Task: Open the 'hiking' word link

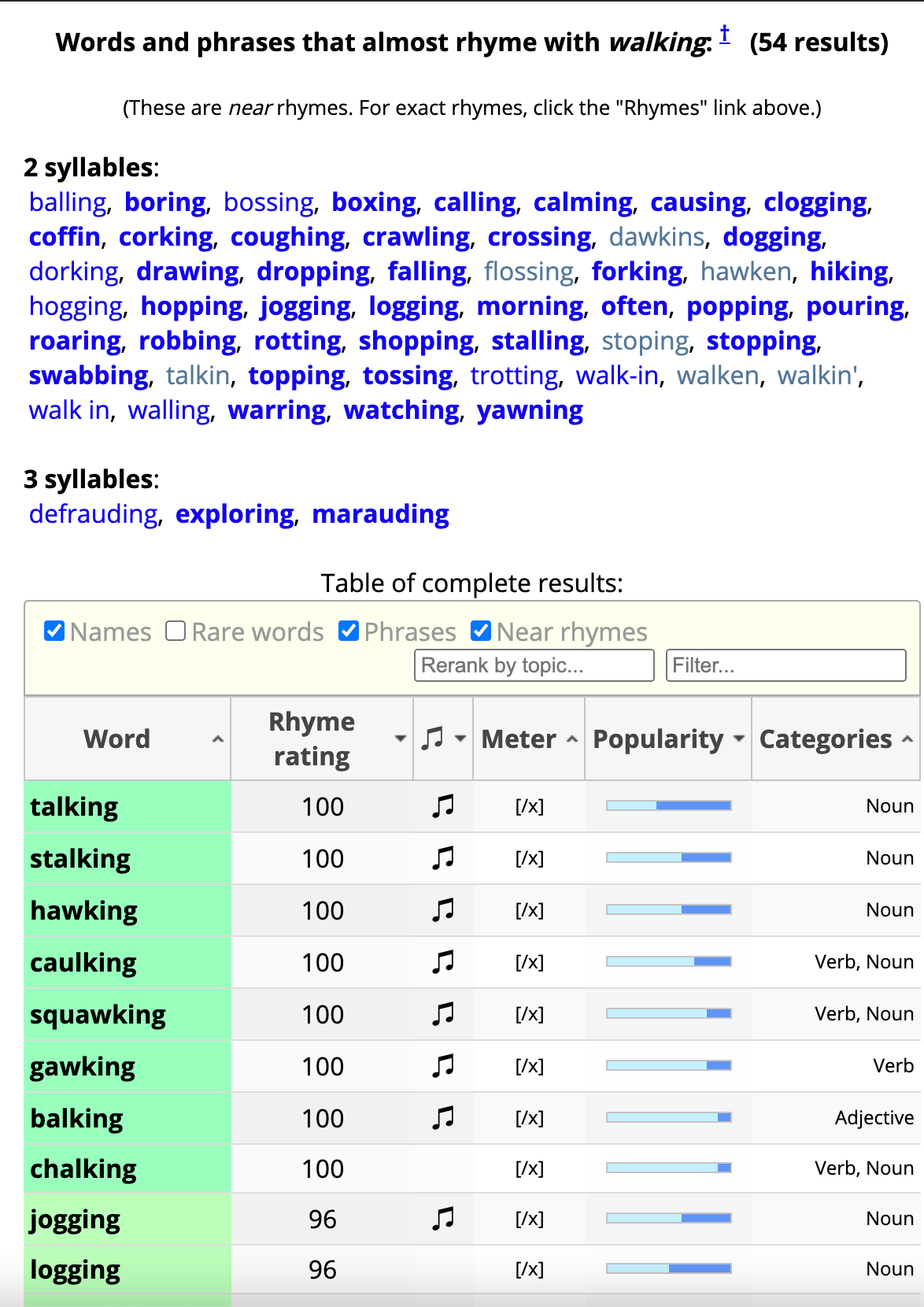Action: coord(850,272)
